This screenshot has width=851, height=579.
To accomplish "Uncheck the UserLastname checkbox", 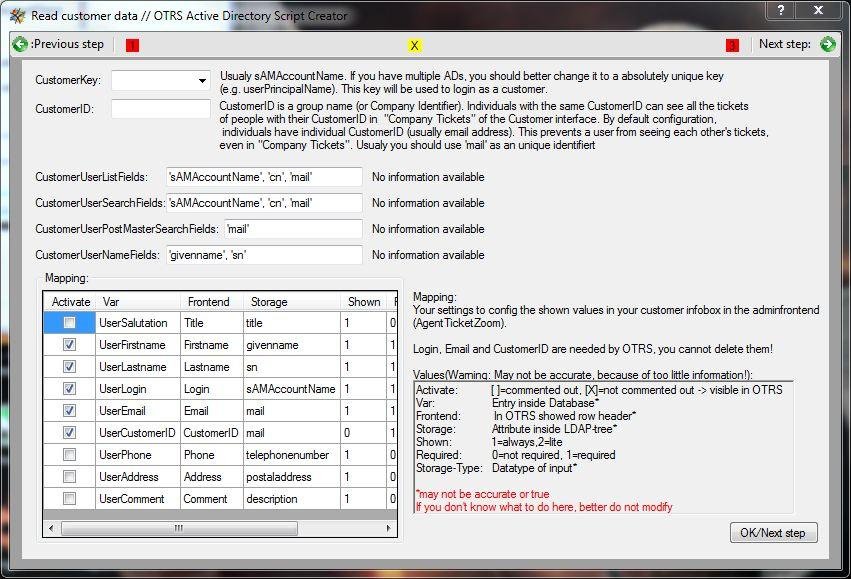I will pyautogui.click(x=69, y=367).
